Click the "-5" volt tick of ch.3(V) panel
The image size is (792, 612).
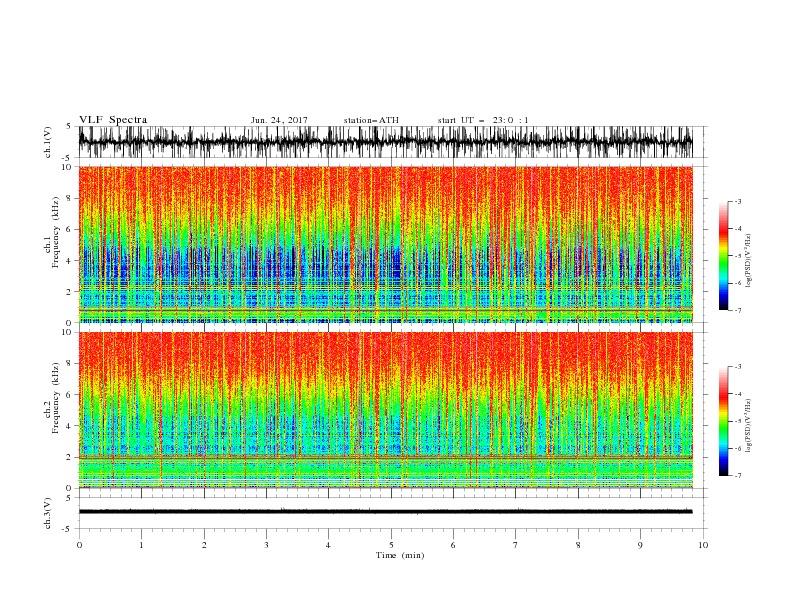click(68, 529)
